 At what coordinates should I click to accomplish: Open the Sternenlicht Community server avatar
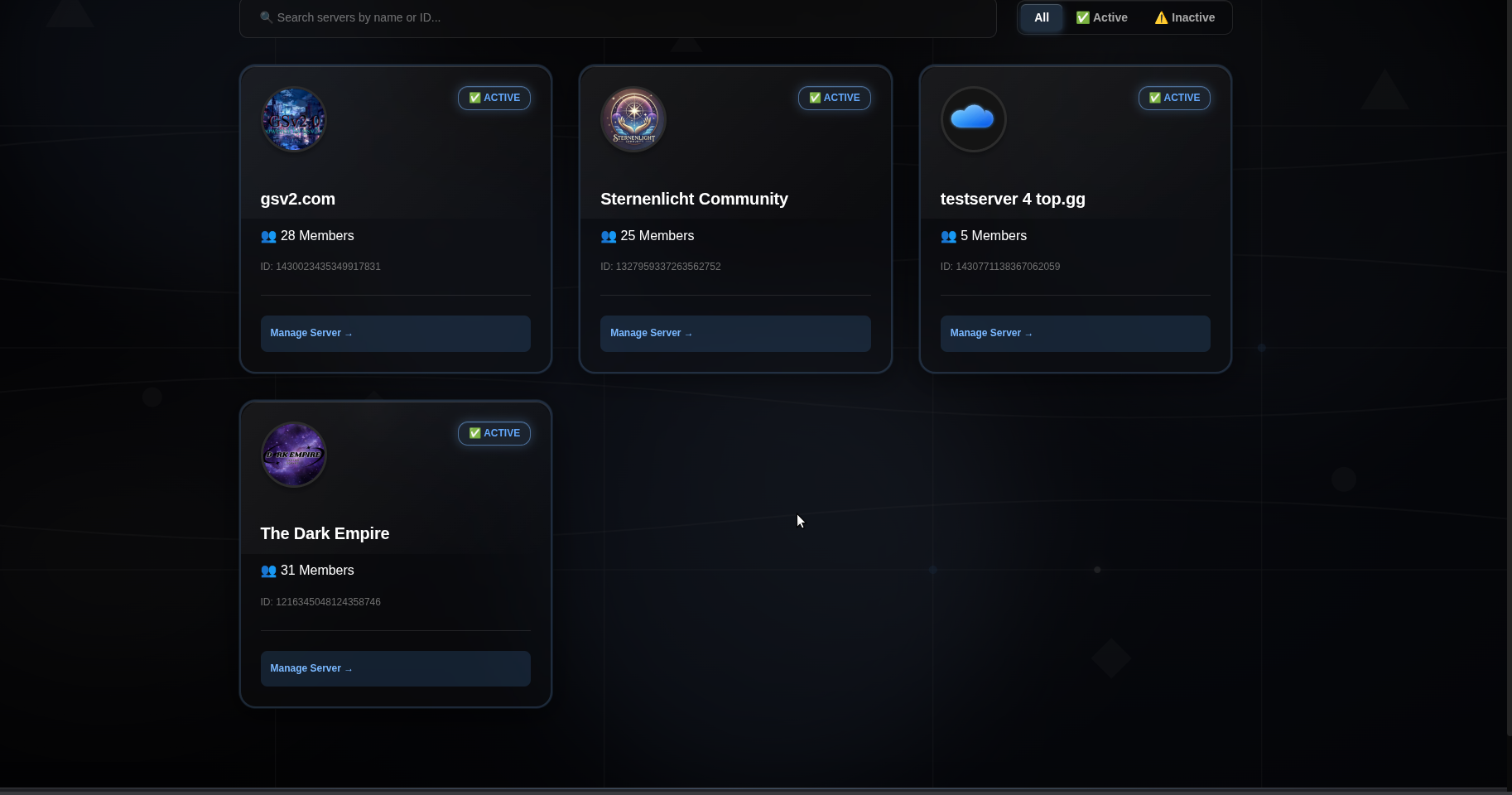[633, 119]
